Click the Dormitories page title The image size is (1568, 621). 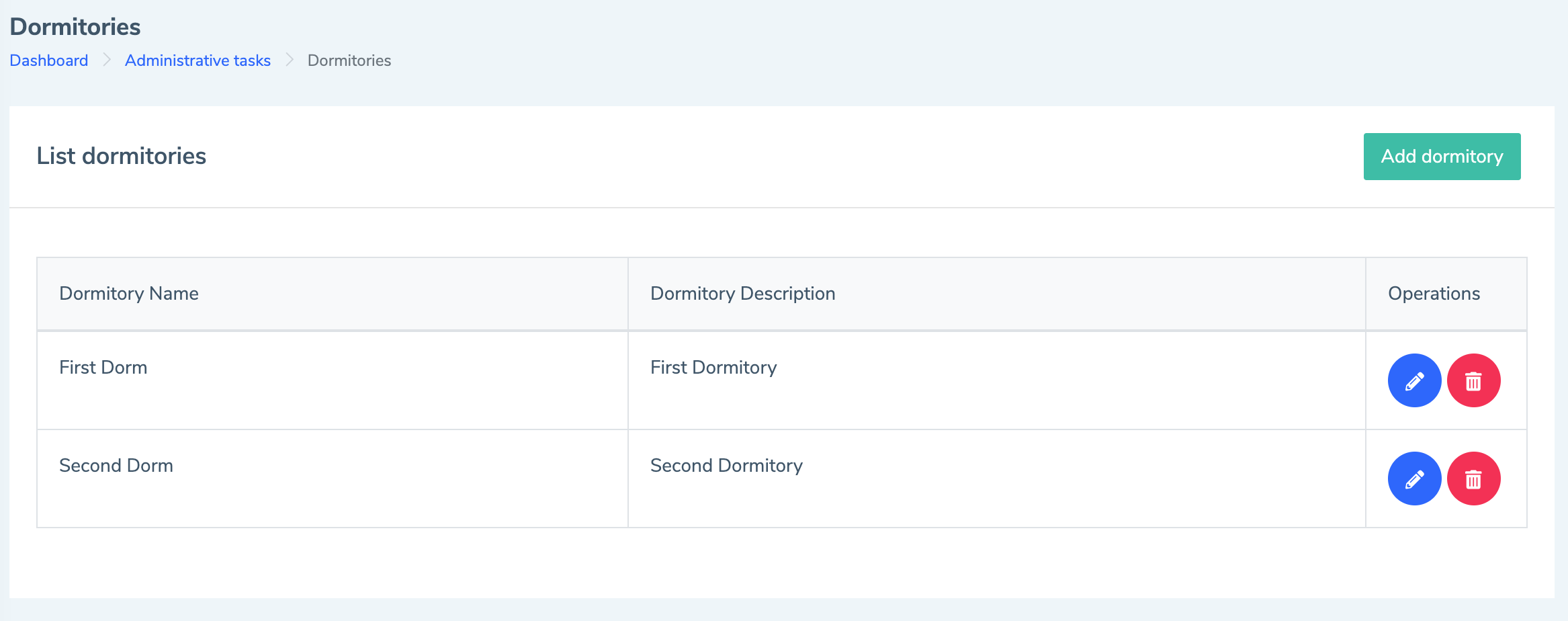pos(75,27)
